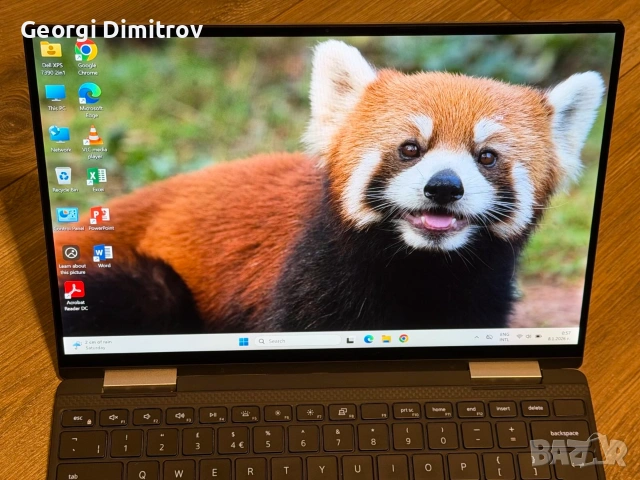The image size is (640, 480).
Task: Click the battery tray icon
Action: pos(539,336)
